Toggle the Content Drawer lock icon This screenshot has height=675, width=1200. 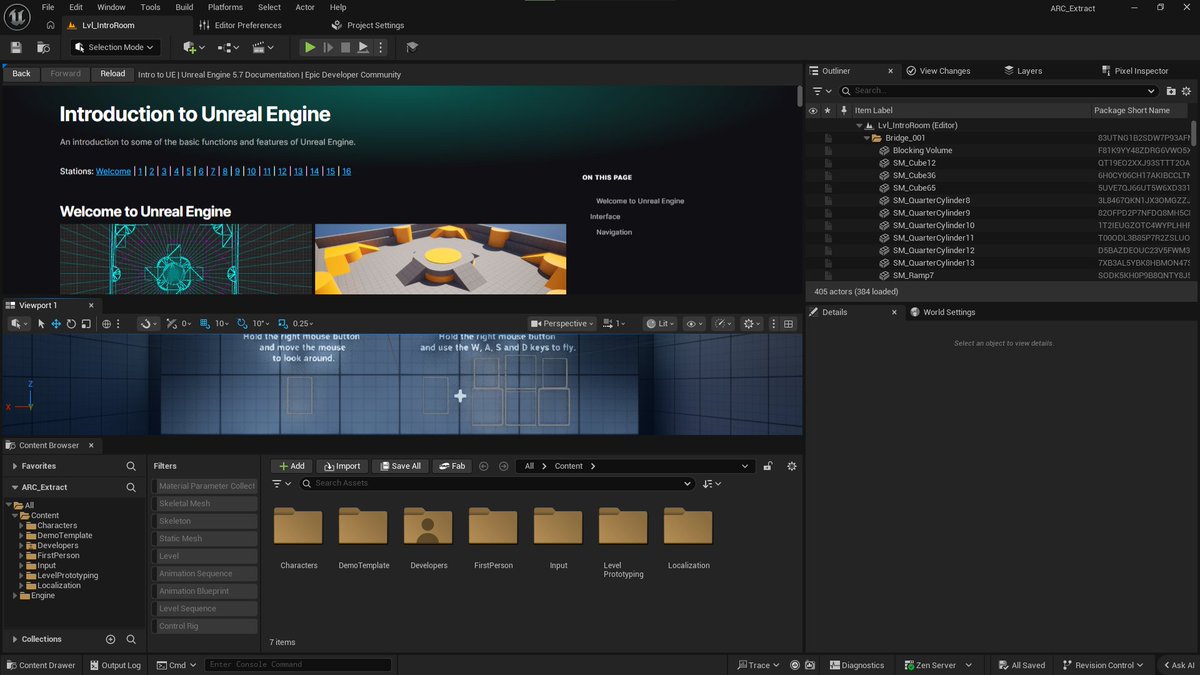(x=767, y=465)
